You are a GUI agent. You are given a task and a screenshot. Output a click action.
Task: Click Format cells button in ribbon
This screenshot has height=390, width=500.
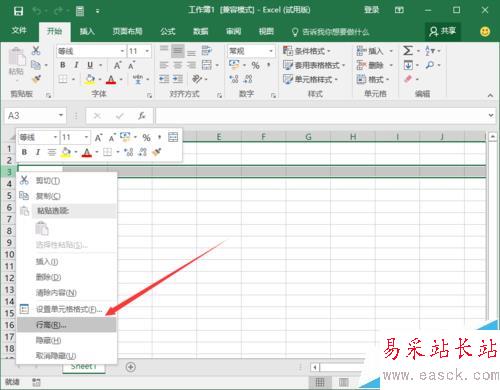tap(373, 79)
